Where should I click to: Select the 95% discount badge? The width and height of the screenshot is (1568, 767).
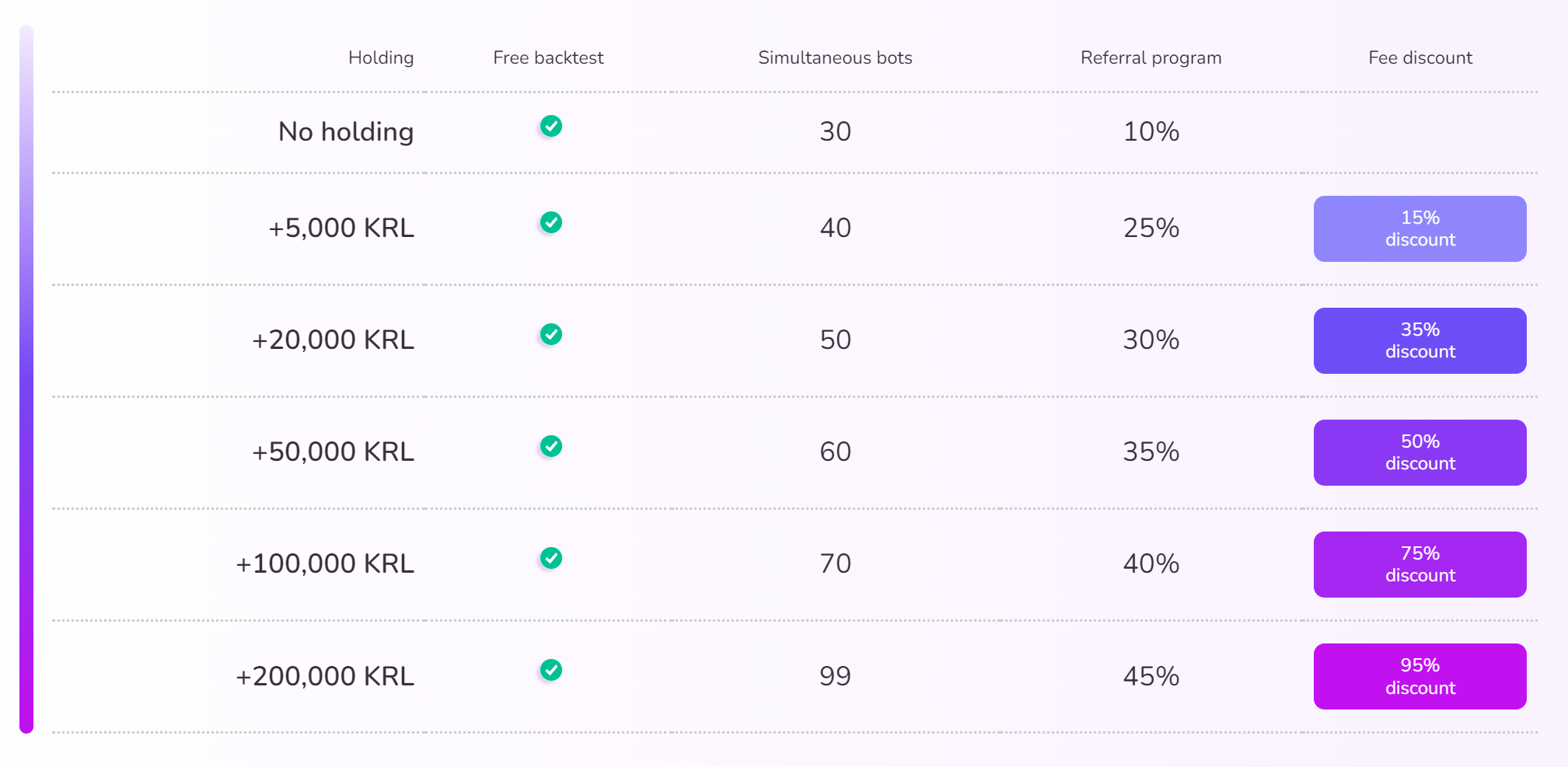click(1420, 676)
